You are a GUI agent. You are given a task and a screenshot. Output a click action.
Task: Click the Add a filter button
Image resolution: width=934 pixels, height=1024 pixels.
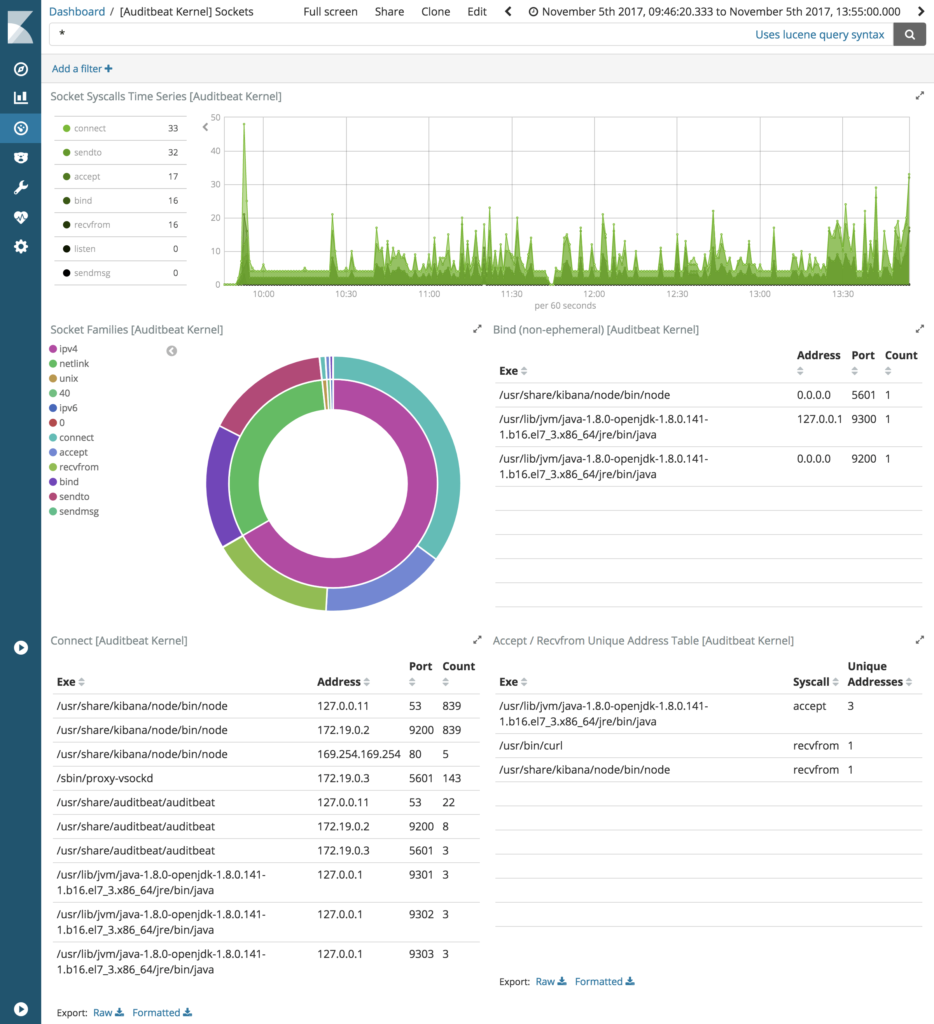[80, 68]
